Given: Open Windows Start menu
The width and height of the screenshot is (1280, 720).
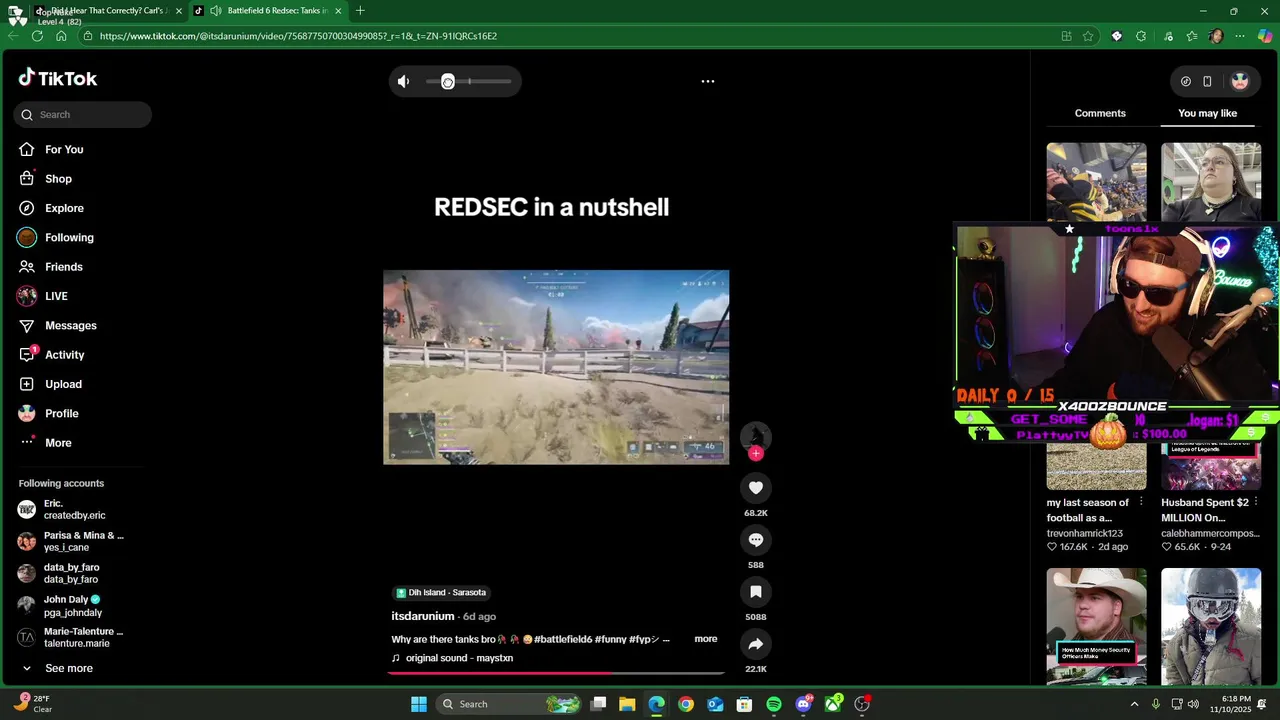Looking at the screenshot, I should (x=419, y=704).
